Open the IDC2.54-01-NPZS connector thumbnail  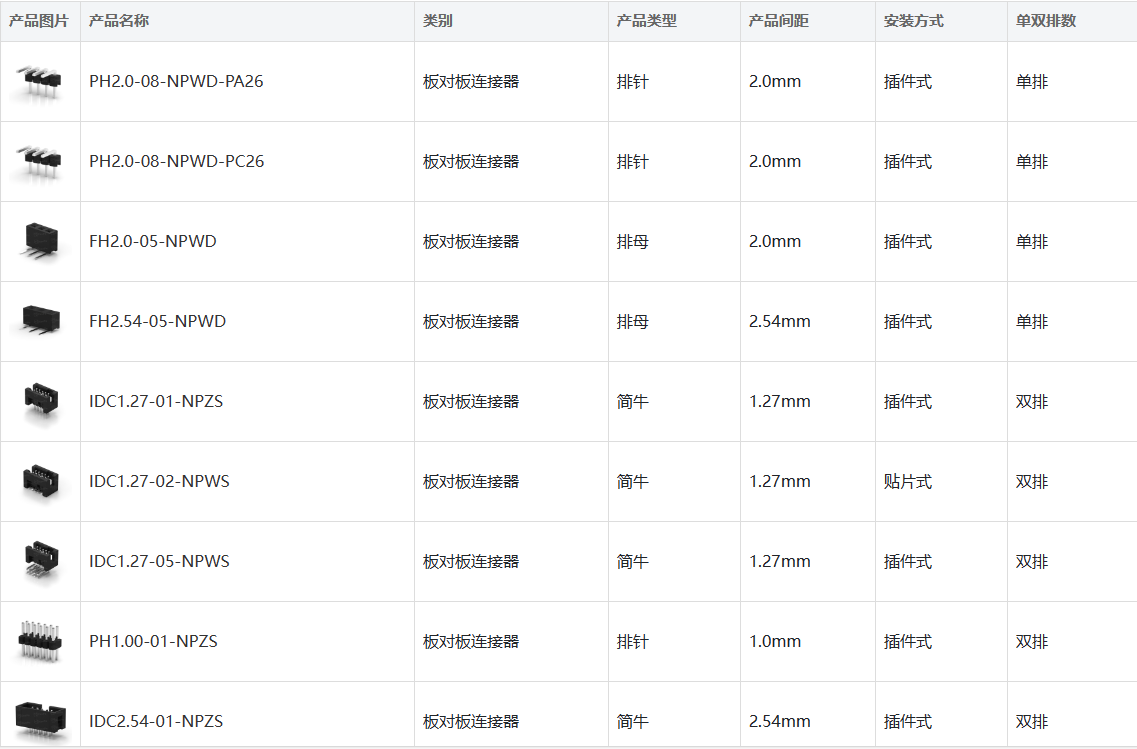click(39, 718)
